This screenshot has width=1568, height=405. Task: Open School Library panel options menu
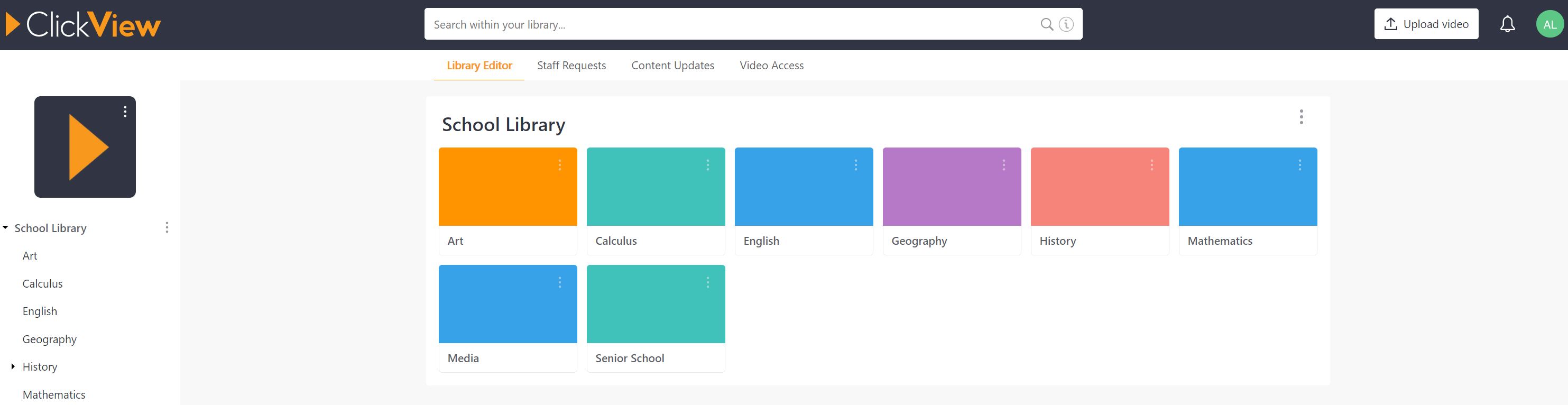point(1302,117)
